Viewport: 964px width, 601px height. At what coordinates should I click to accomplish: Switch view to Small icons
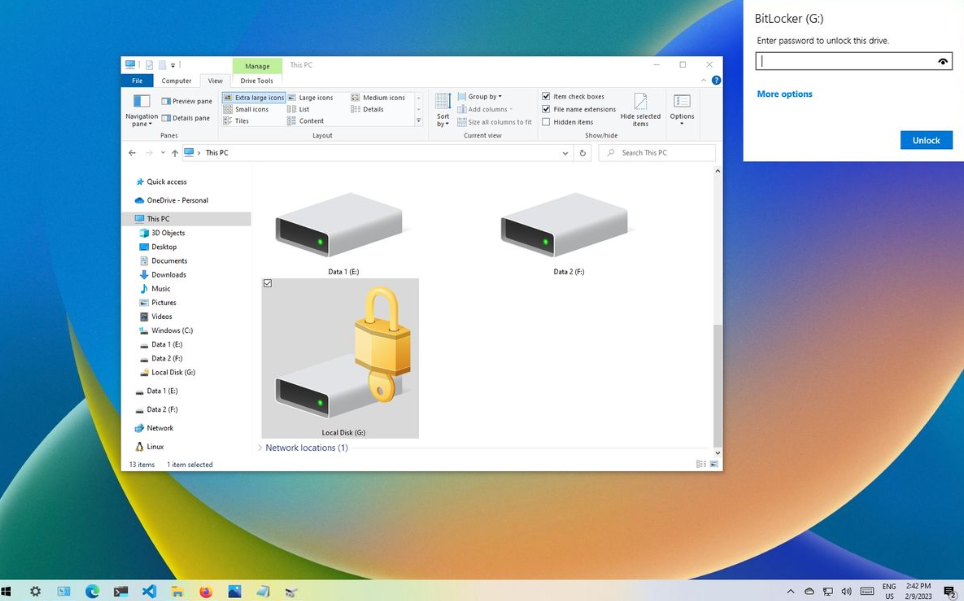pos(252,109)
